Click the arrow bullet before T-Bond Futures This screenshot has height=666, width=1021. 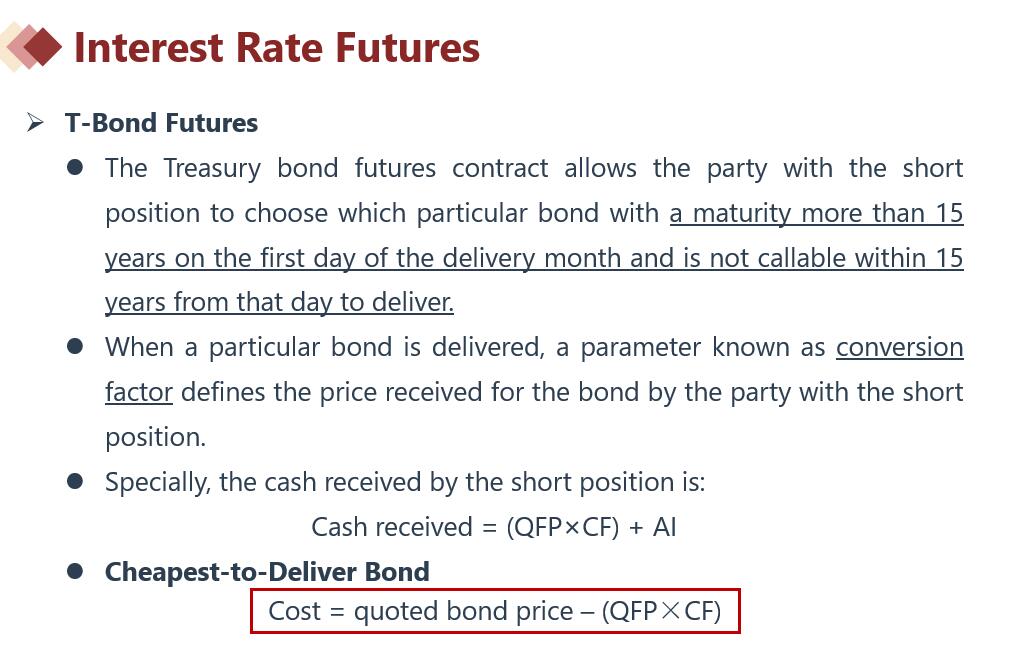35,122
